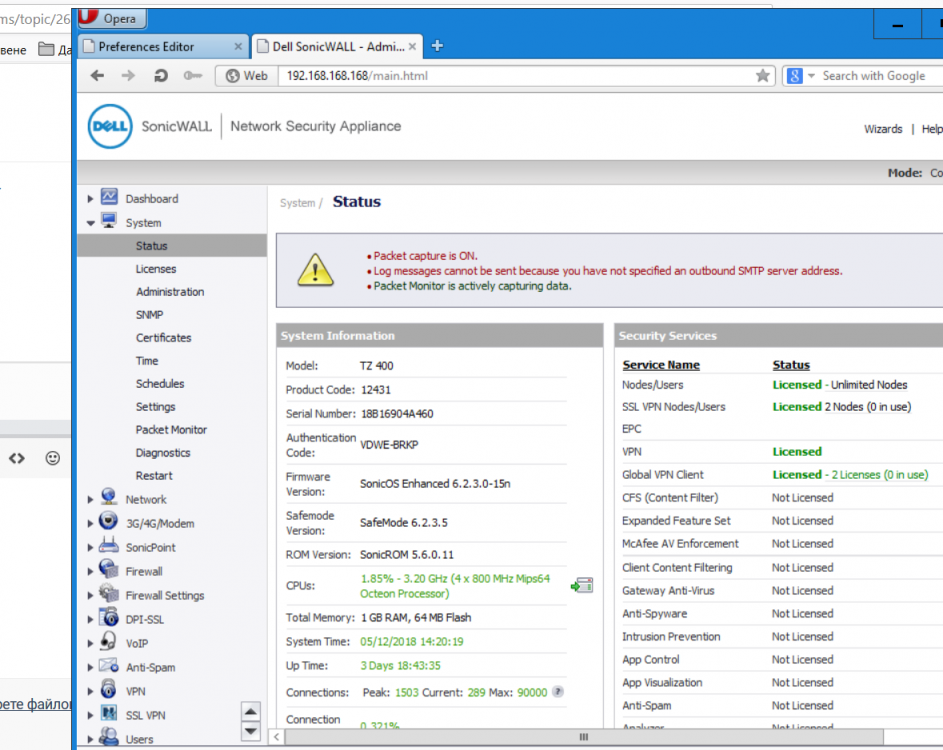Open a new tab with plus button
The image size is (943, 750).
pos(437,46)
